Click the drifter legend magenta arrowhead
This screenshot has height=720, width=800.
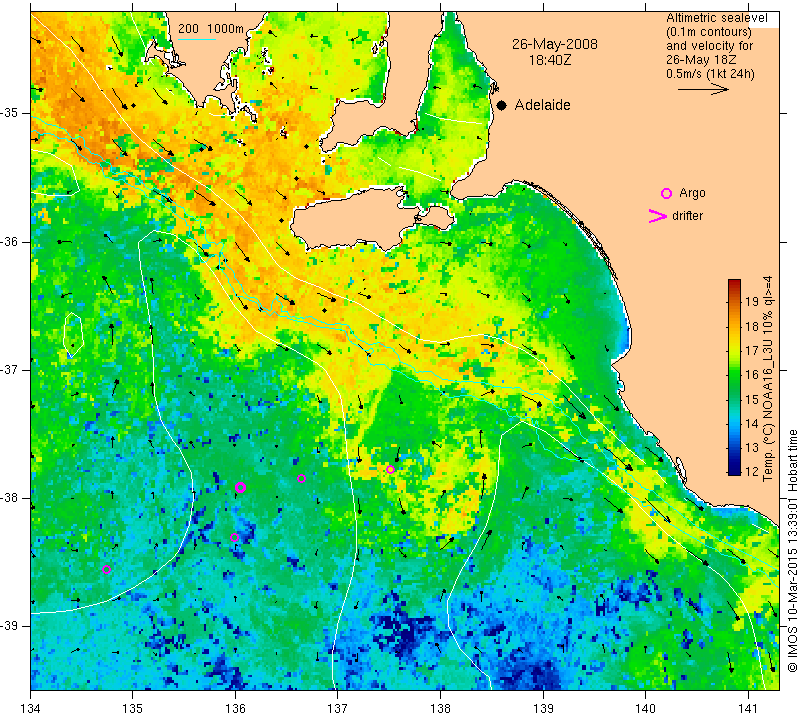658,216
